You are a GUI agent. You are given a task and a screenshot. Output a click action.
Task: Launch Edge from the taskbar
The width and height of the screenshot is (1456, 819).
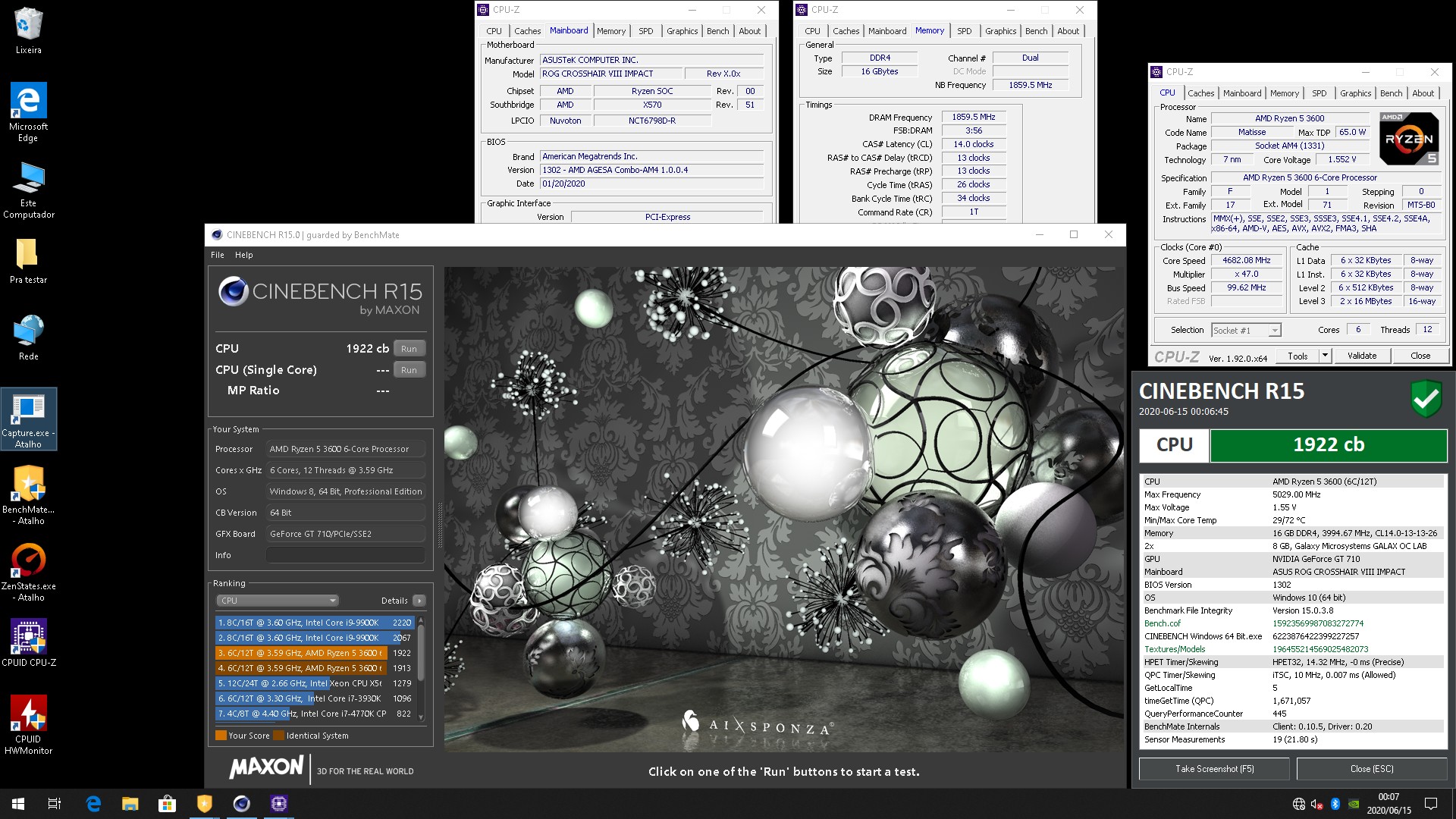[93, 804]
